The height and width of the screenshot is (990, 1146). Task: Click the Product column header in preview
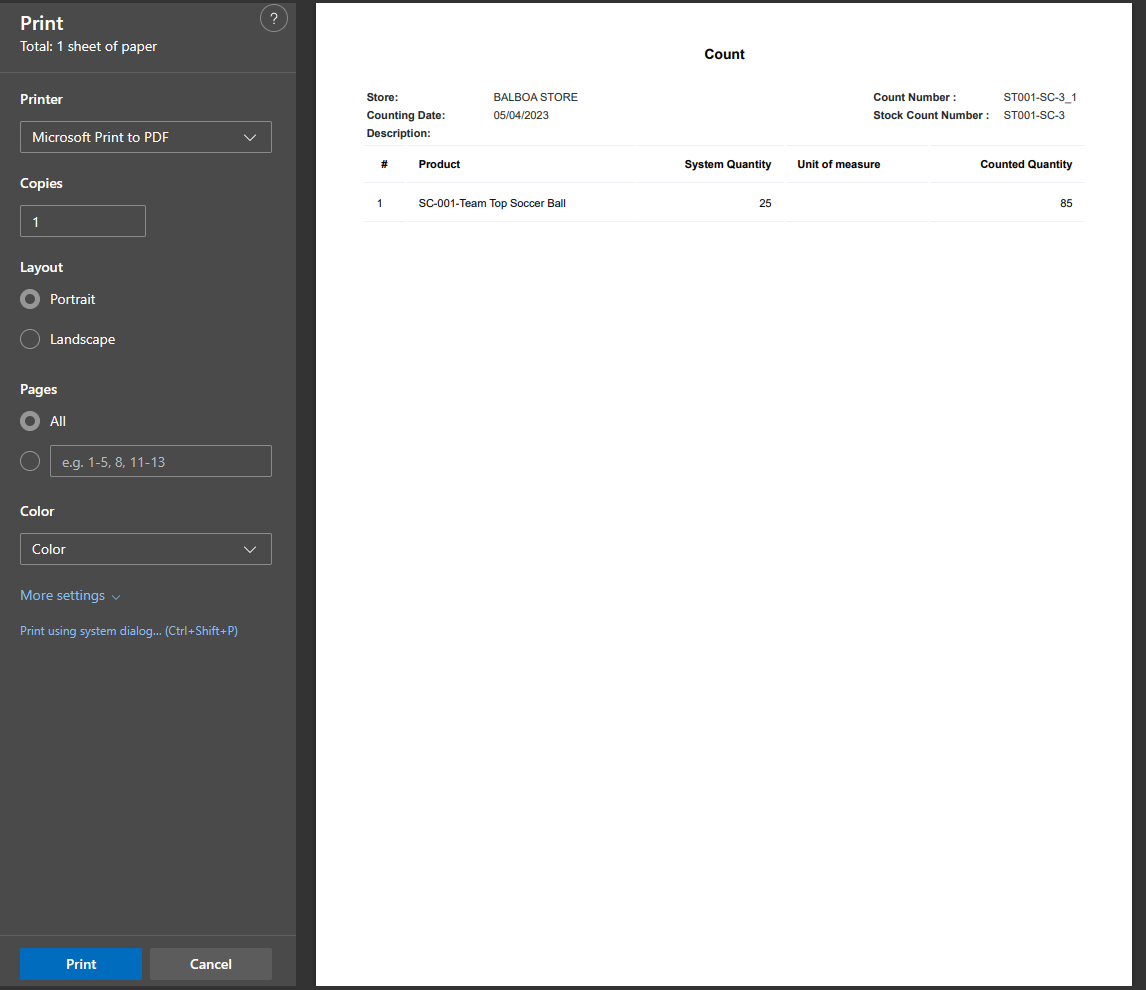tap(439, 164)
